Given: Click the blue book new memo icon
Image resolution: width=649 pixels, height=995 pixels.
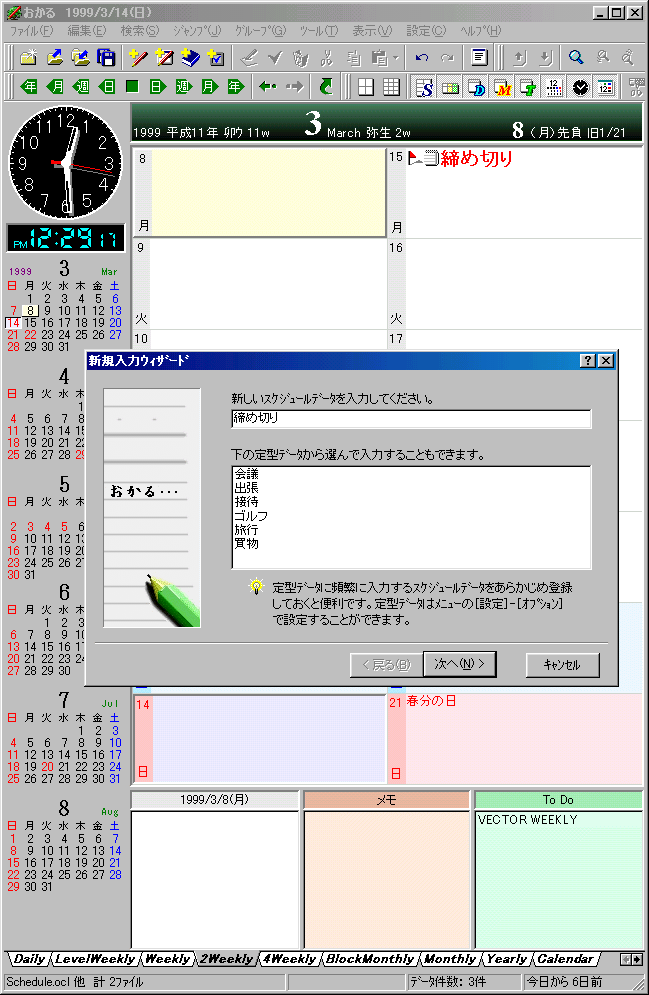Looking at the screenshot, I should point(190,58).
